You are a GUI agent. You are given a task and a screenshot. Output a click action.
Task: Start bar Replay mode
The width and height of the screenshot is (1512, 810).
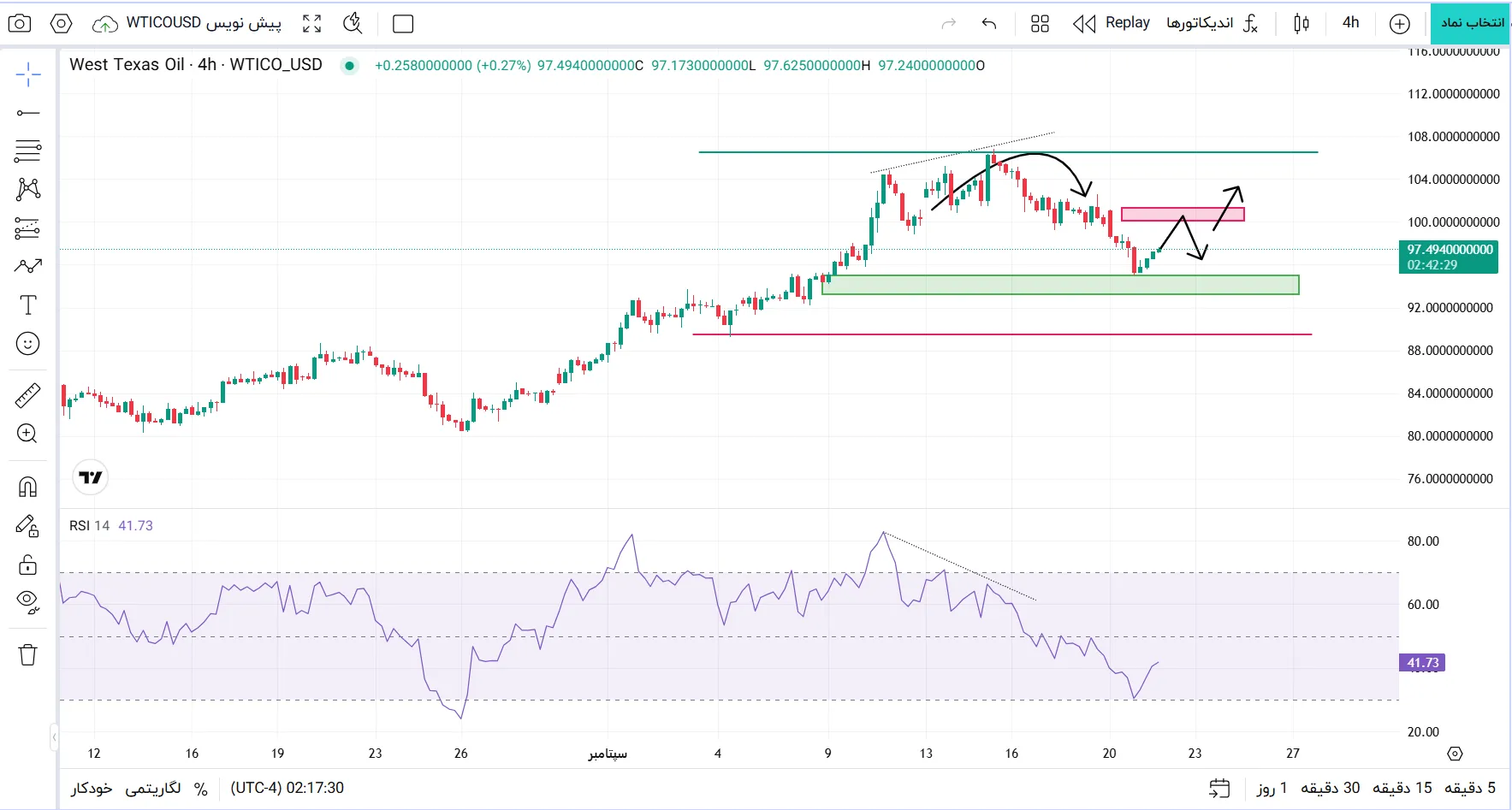click(x=1112, y=23)
